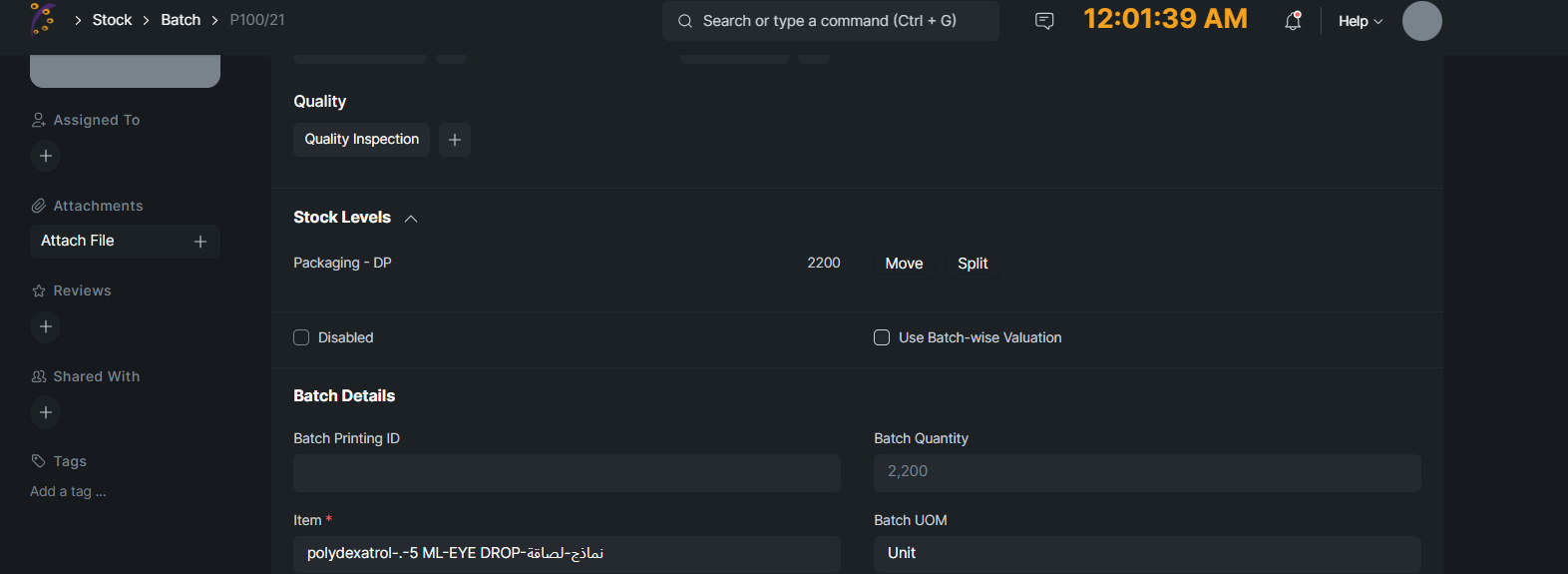Open the app logo home icon
Viewport: 1568px width, 574px height.
(x=43, y=19)
